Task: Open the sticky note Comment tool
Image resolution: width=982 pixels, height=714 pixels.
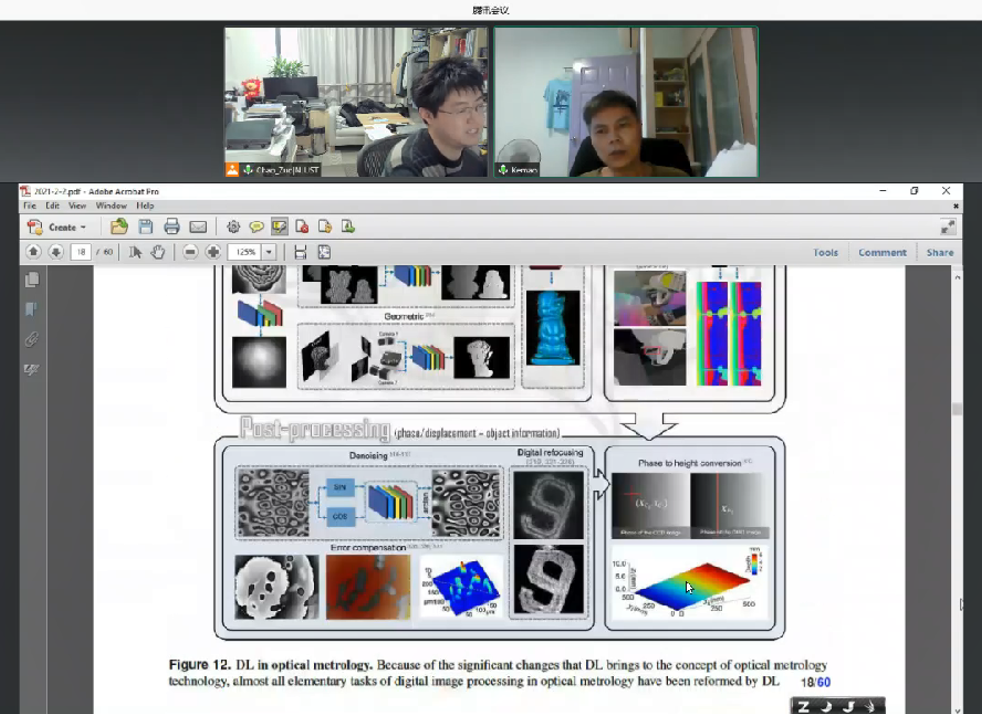Action: point(257,227)
